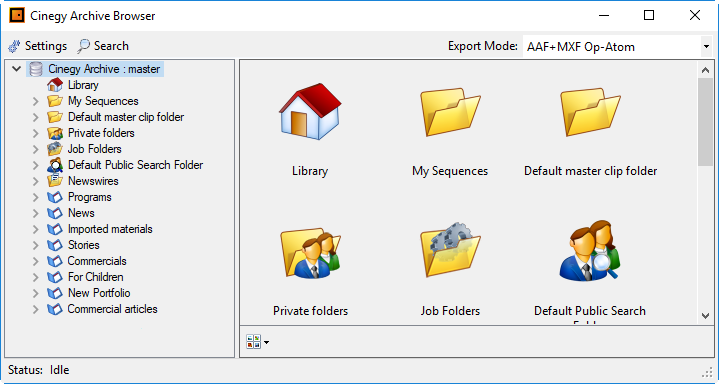Click the 'Library' caption in content pane
719x384 pixels.
pyautogui.click(x=310, y=171)
